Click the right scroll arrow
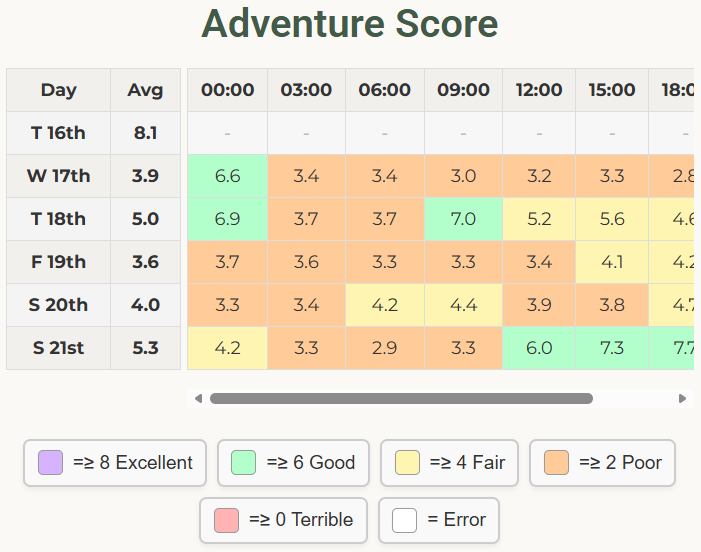Viewport: 701px width, 552px height. (x=683, y=398)
